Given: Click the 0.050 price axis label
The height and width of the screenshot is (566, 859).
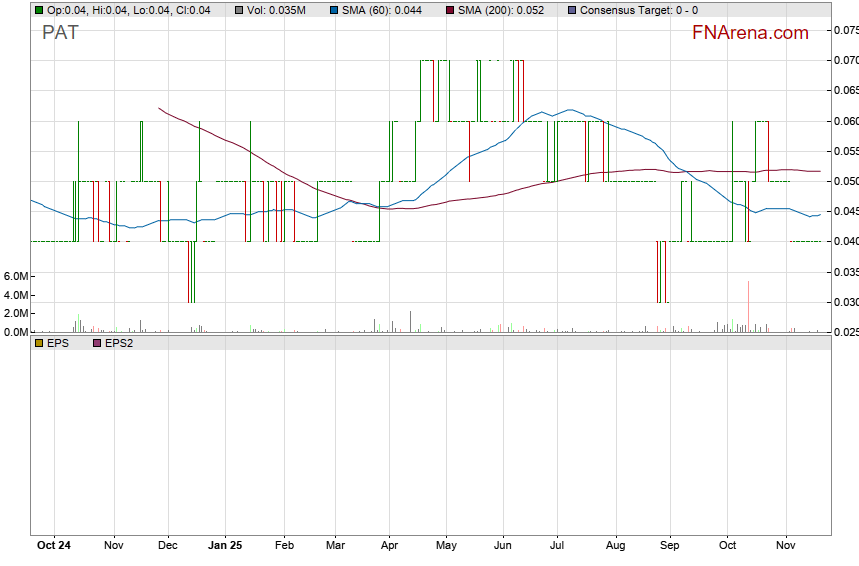Looking at the screenshot, I should (845, 181).
